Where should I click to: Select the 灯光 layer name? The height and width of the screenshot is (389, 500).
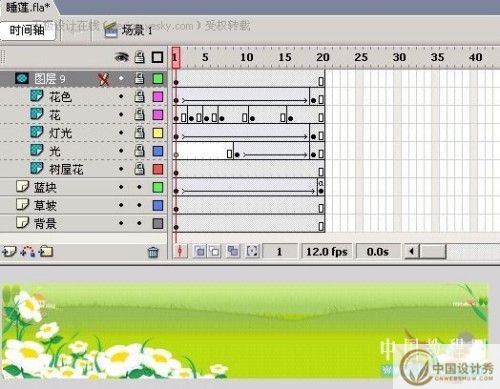click(60, 133)
